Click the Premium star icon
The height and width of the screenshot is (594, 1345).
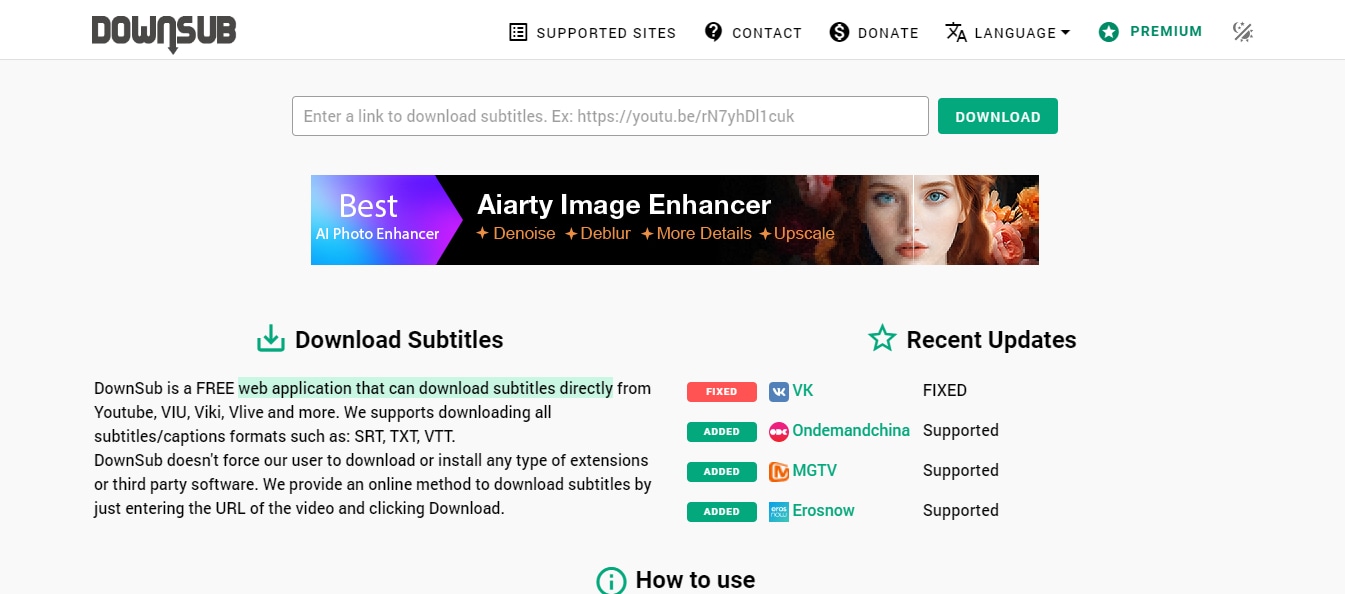[x=1108, y=32]
